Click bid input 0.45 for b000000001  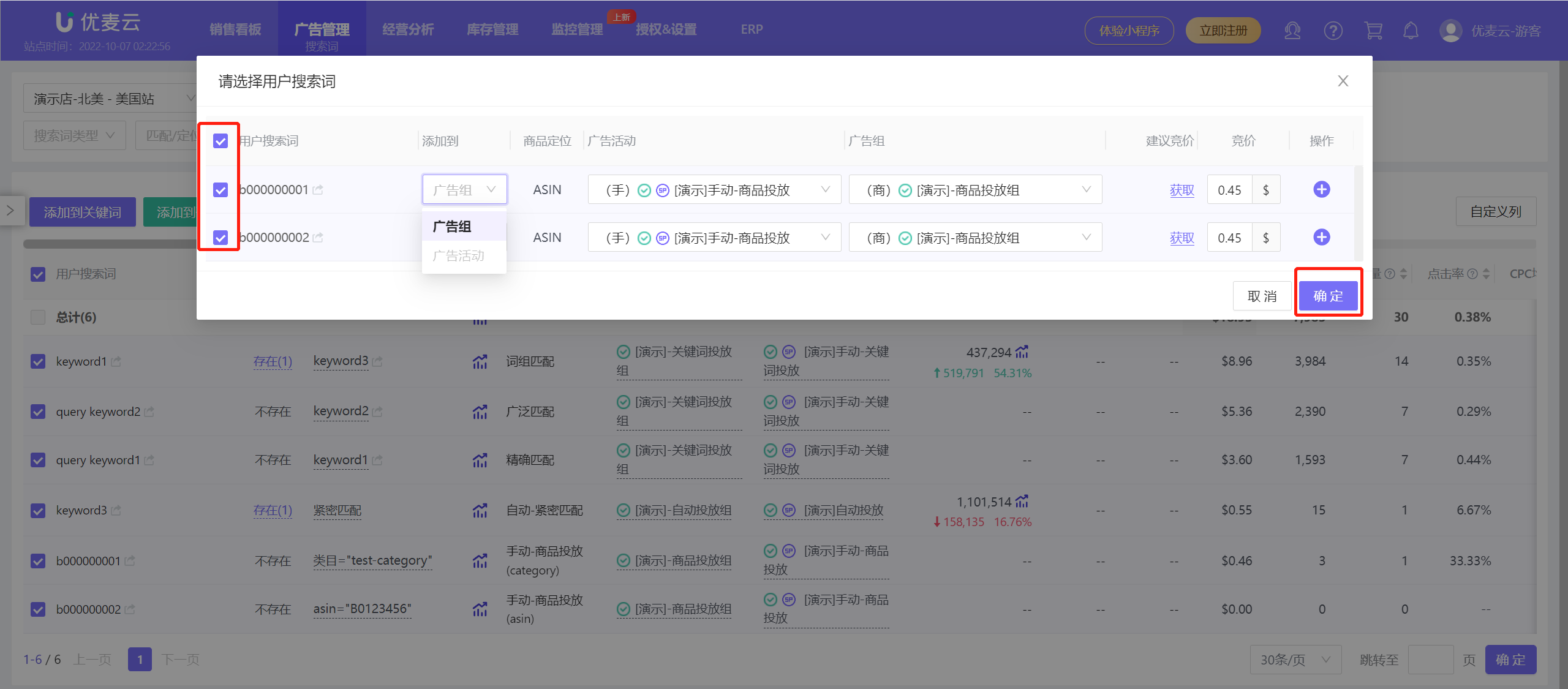(x=1230, y=190)
